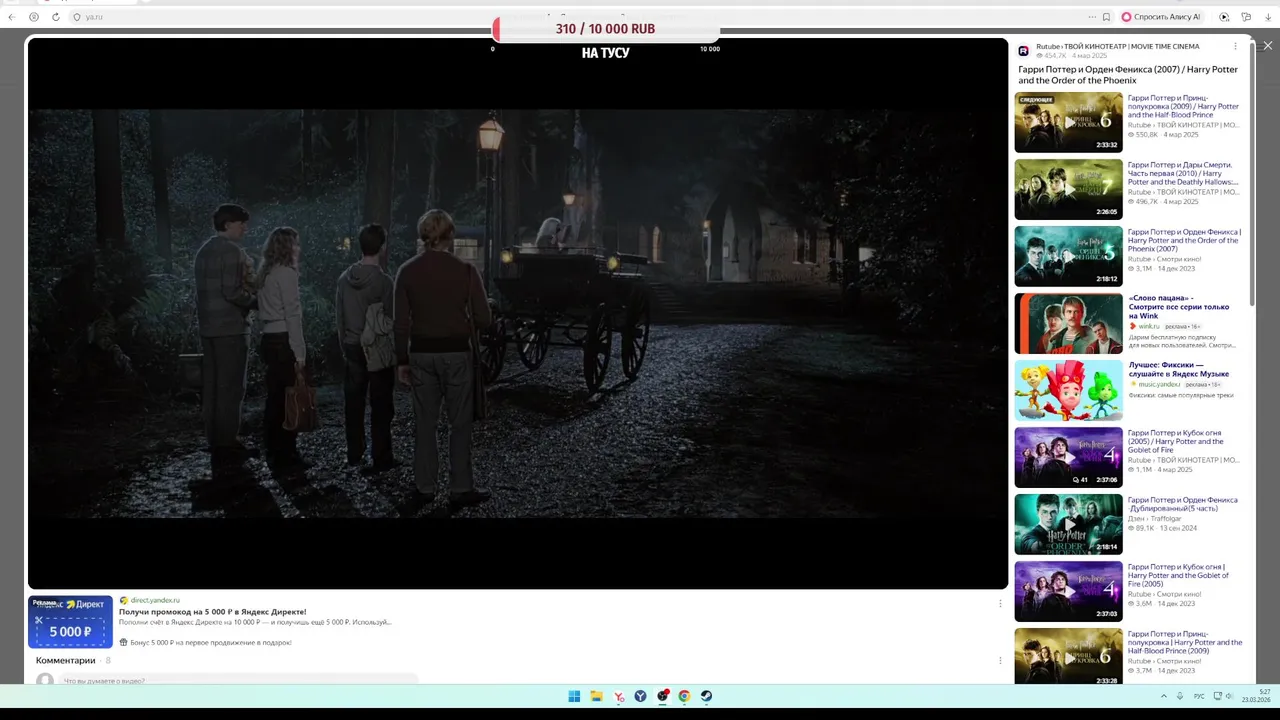The height and width of the screenshot is (720, 1280).
Task: Open Дары Смерти Часть первая thumbnail
Action: click(1068, 189)
